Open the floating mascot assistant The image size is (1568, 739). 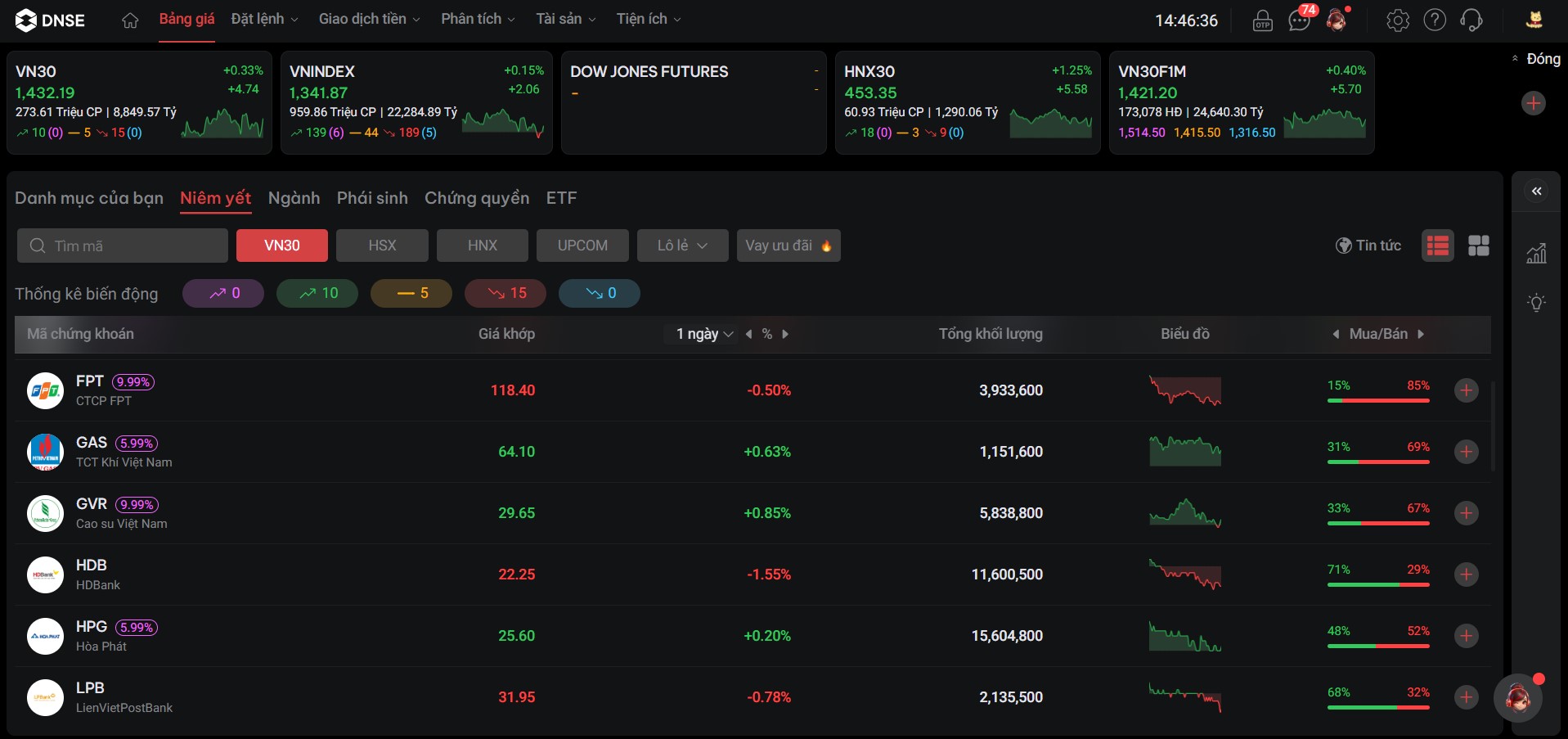click(x=1518, y=698)
